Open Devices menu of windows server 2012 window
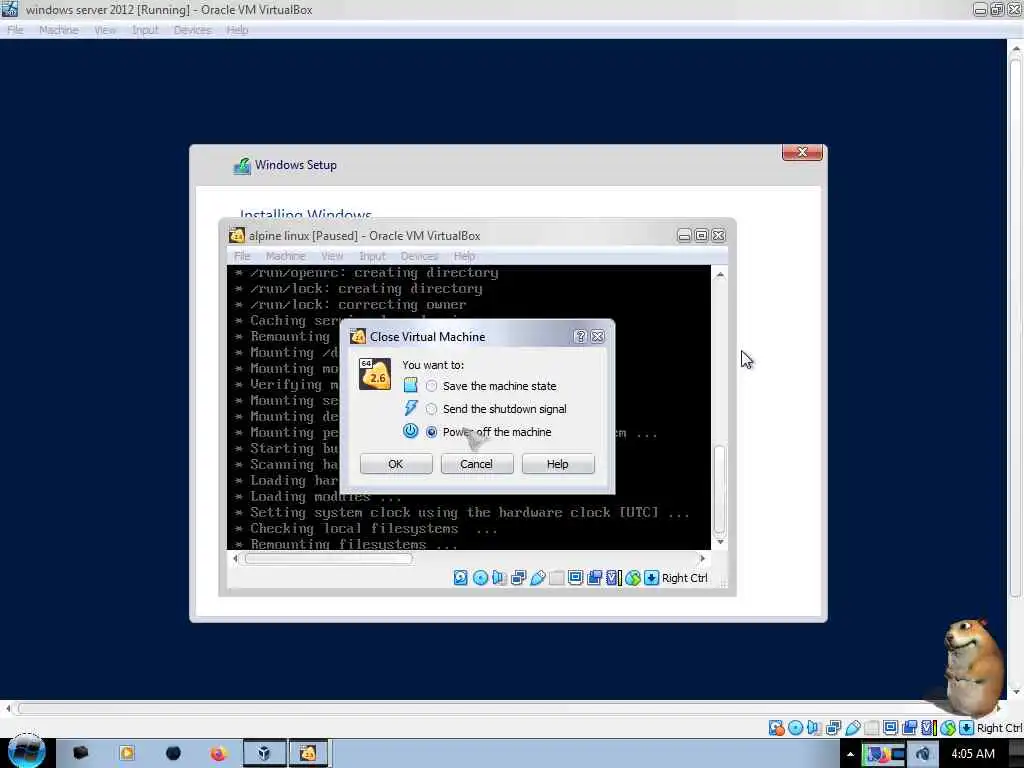The width and height of the screenshot is (1024, 768). pos(193,30)
